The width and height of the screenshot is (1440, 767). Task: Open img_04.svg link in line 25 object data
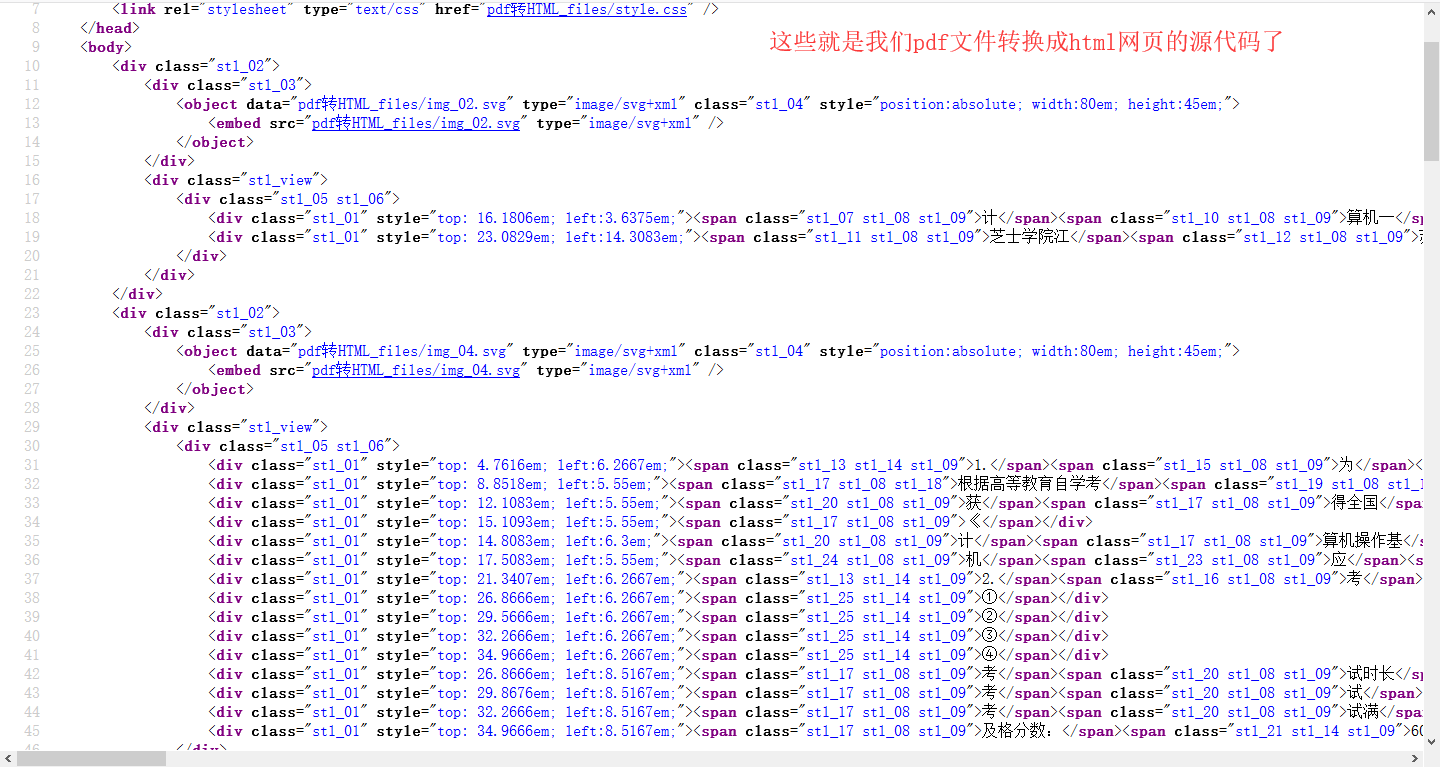(x=404, y=351)
